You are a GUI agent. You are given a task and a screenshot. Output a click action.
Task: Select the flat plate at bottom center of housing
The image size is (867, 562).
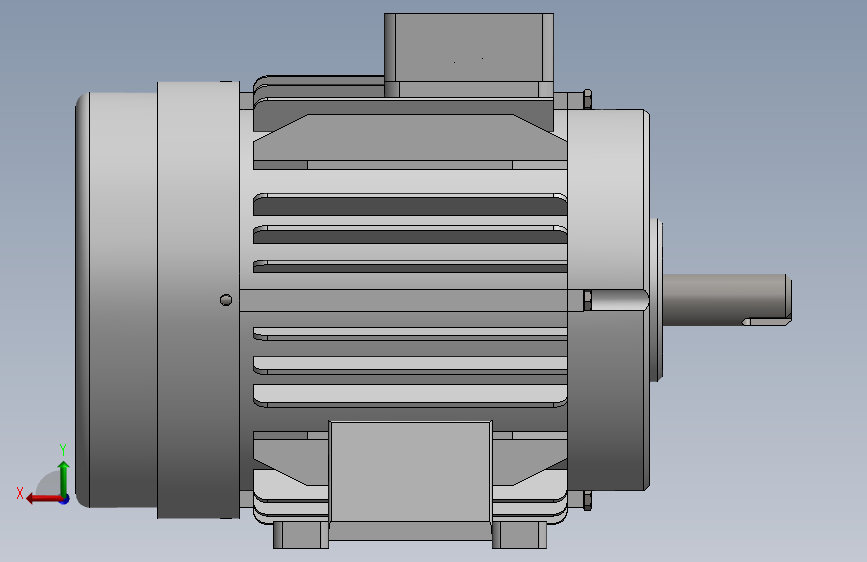pyautogui.click(x=410, y=471)
